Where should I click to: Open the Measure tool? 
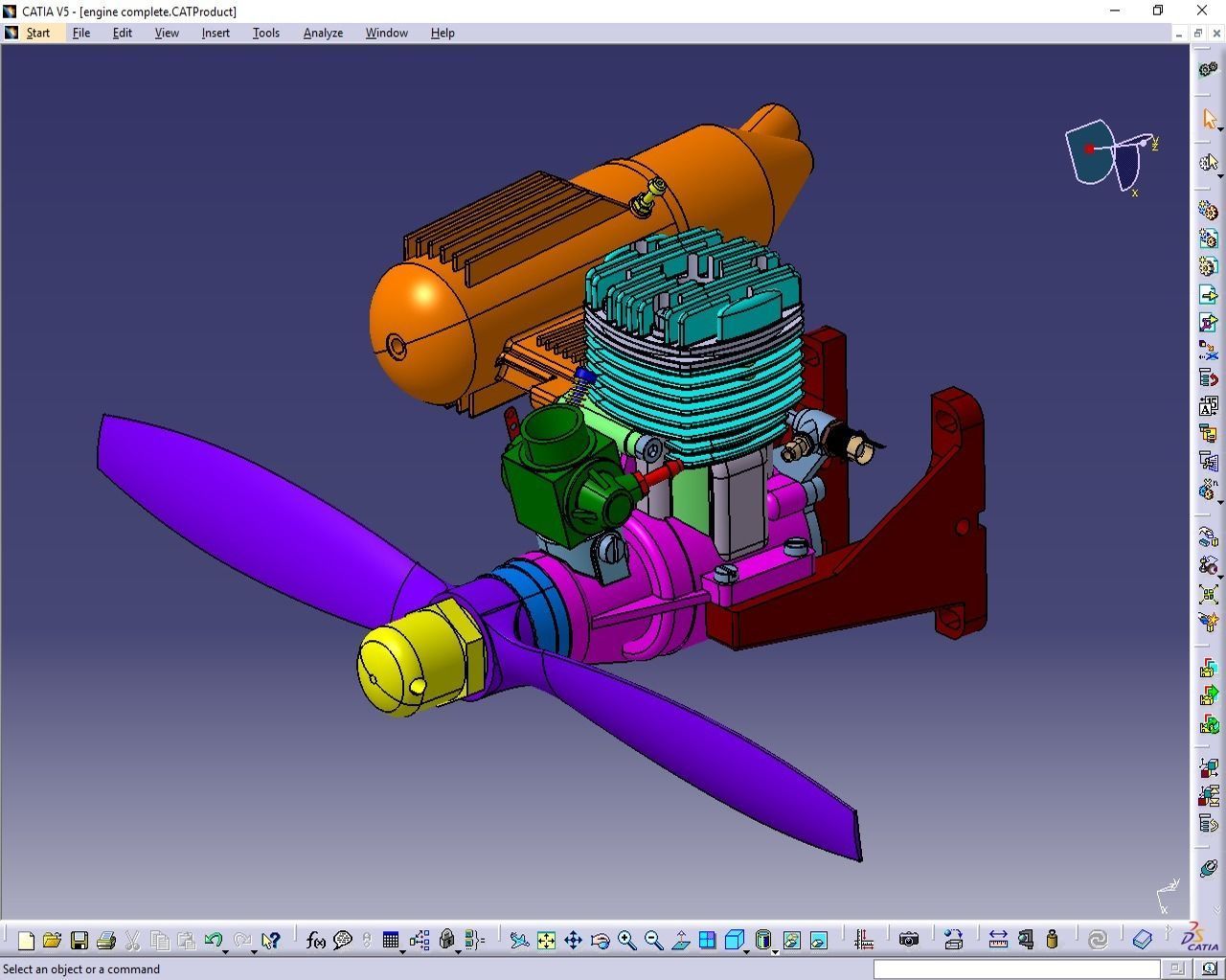point(998,940)
